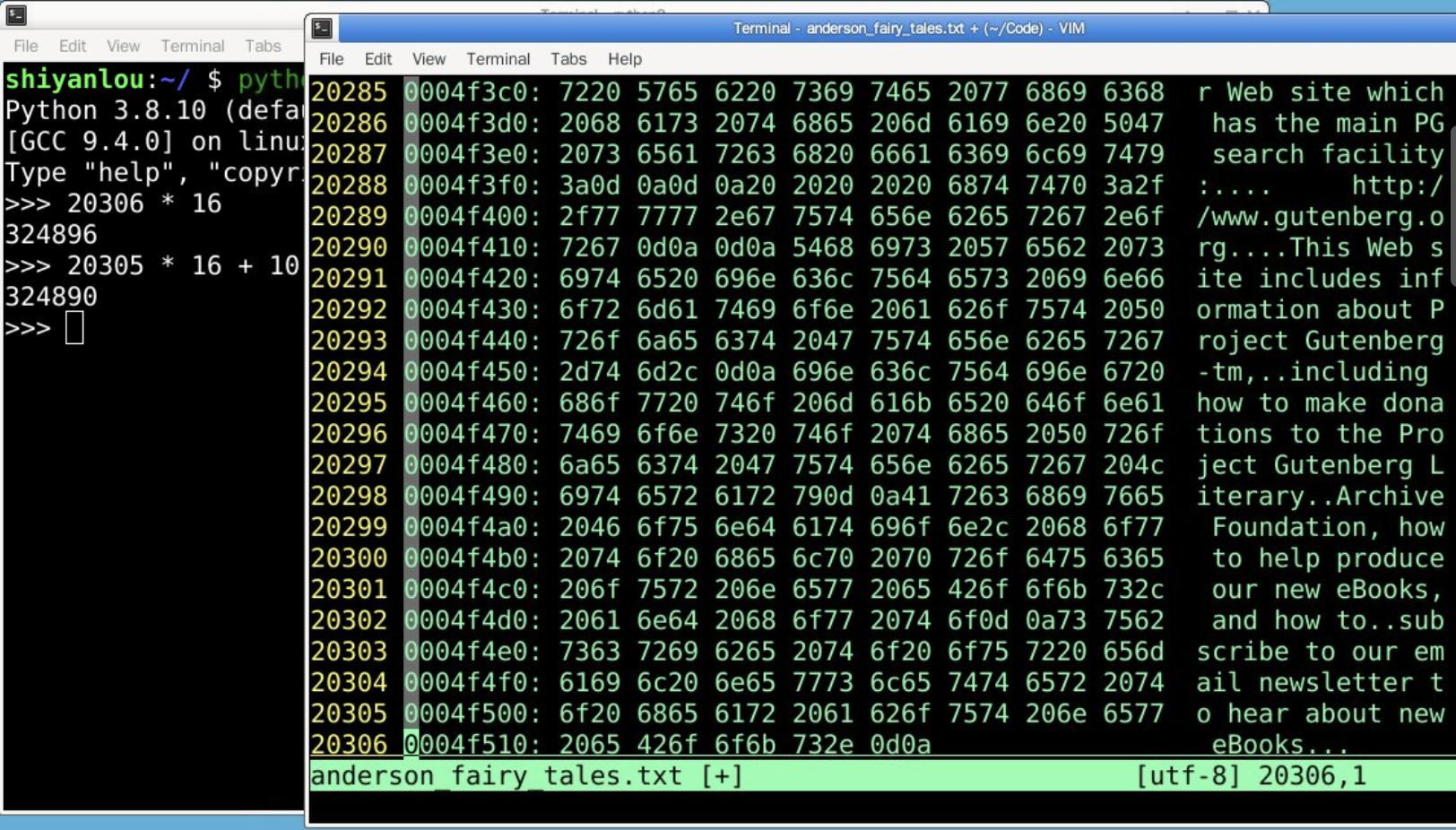Image resolution: width=1456 pixels, height=830 pixels.
Task: Open Edit menu in Python terminal window
Action: pyautogui.click(x=73, y=46)
